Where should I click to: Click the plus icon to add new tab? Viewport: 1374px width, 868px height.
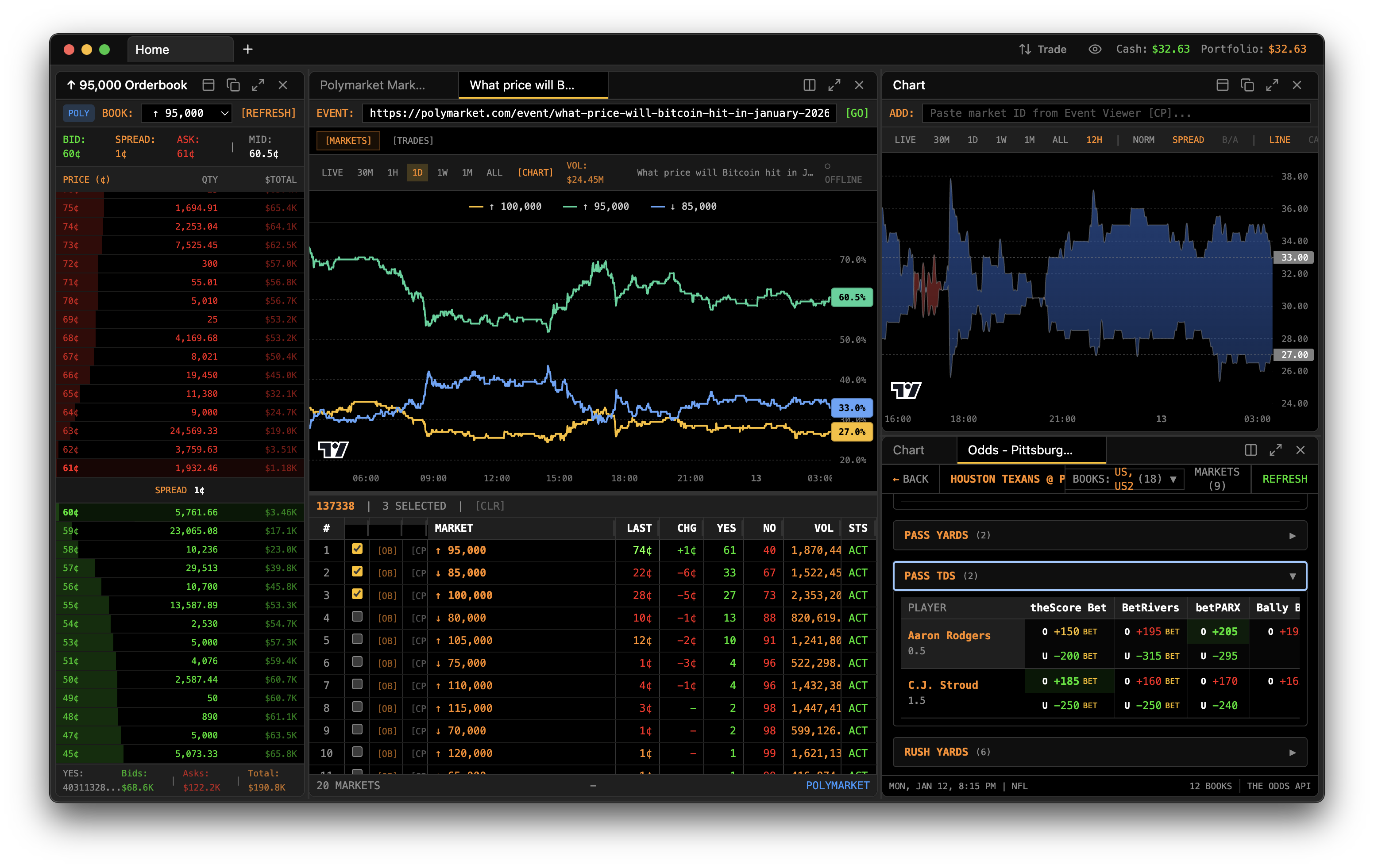tap(247, 50)
